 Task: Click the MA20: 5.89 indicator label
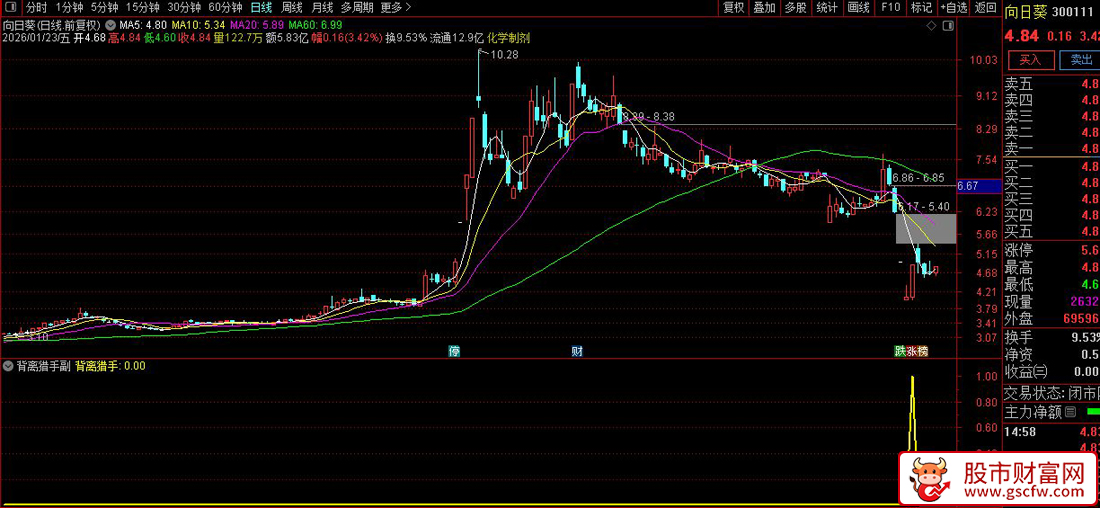(256, 25)
